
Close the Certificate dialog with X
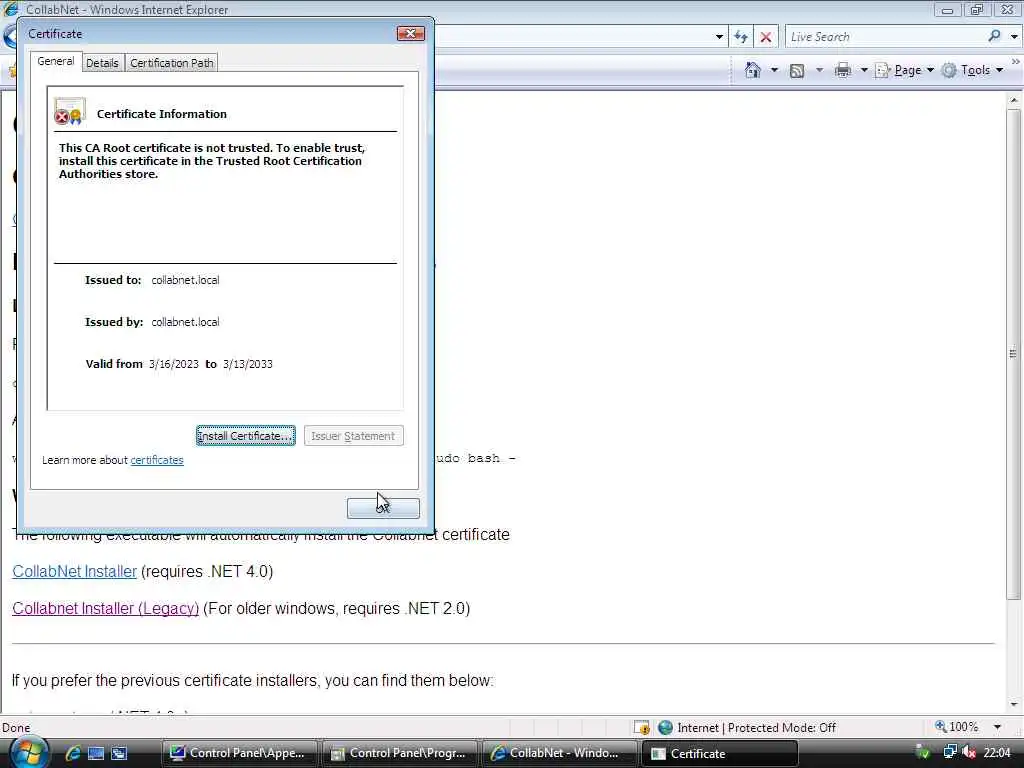411,33
